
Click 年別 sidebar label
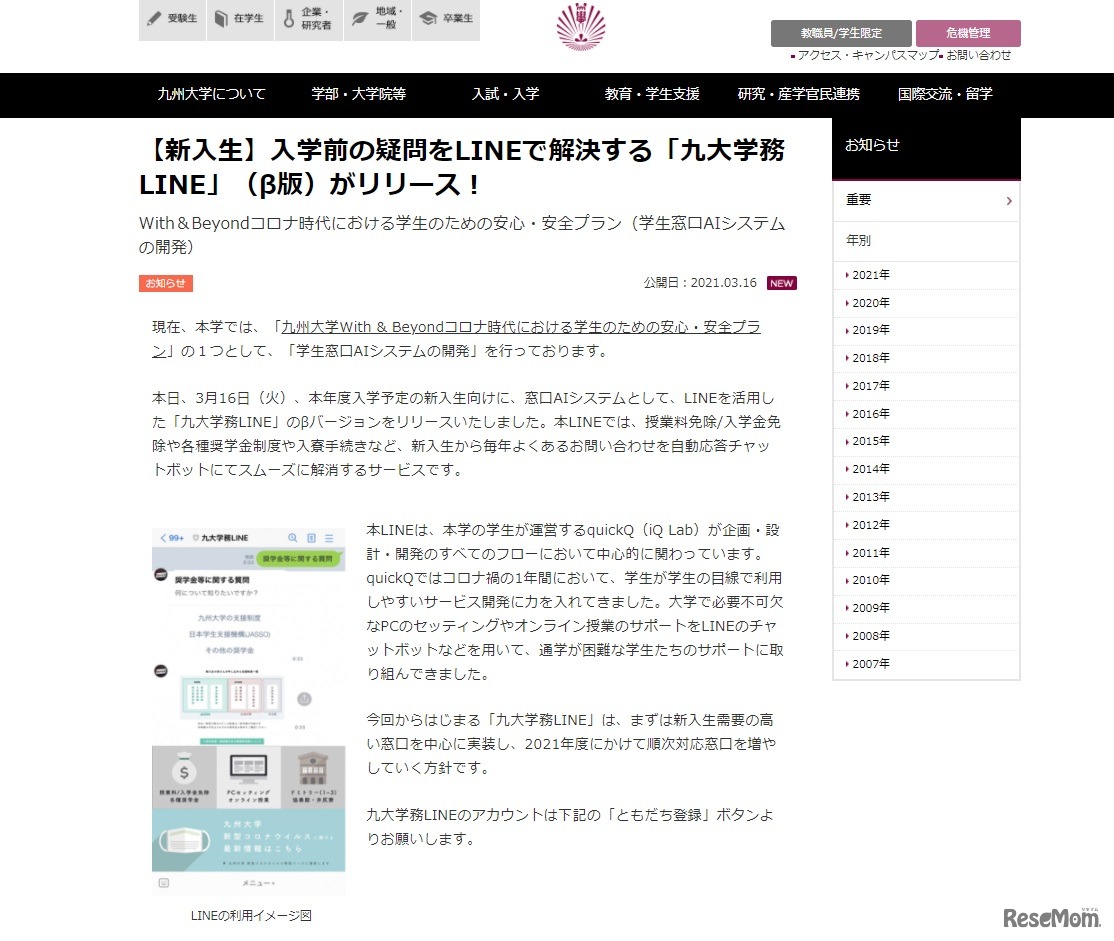(x=858, y=240)
